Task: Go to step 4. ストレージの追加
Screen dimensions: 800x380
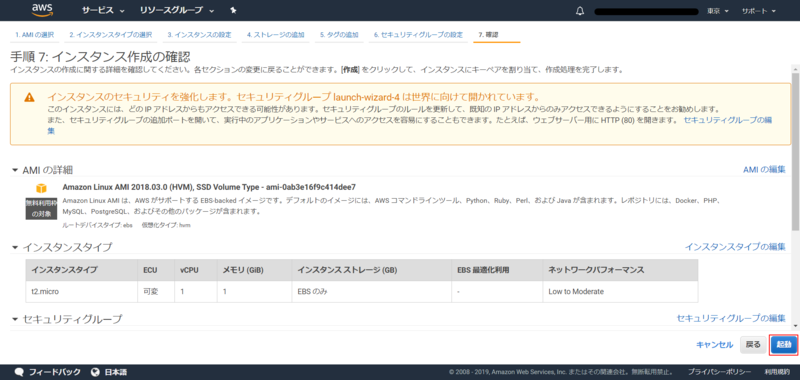Action: coord(276,35)
